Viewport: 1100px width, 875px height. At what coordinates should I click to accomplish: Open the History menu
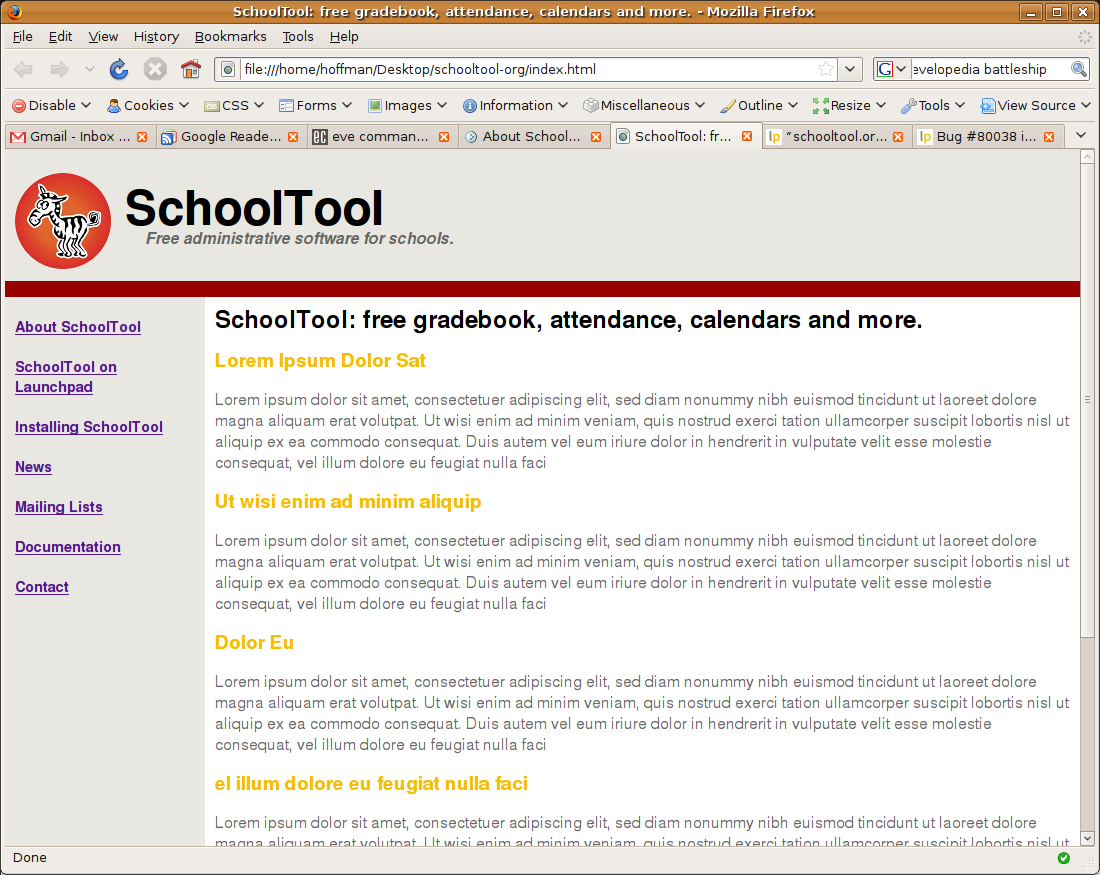coord(156,36)
